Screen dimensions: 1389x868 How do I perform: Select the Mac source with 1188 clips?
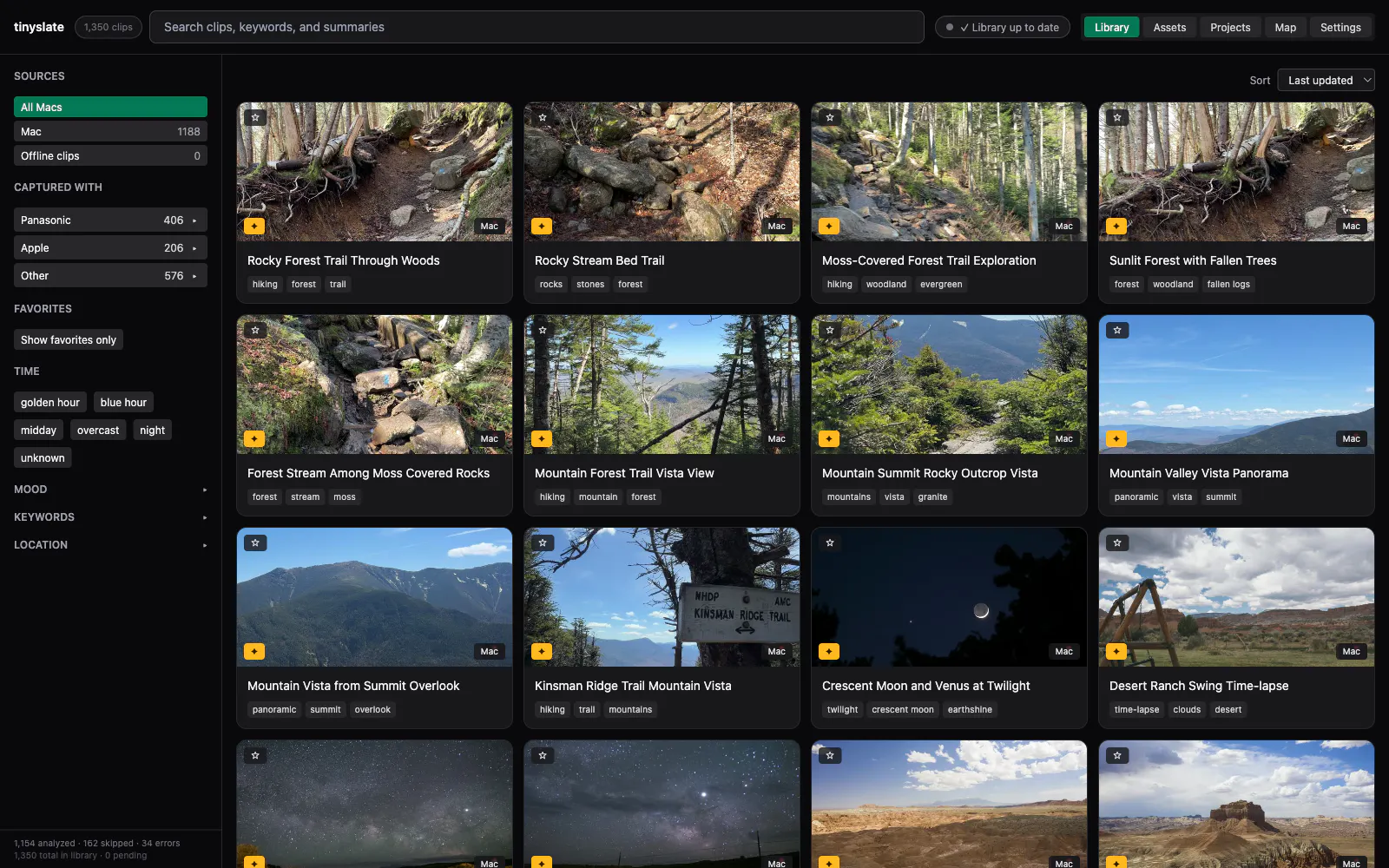coord(110,131)
